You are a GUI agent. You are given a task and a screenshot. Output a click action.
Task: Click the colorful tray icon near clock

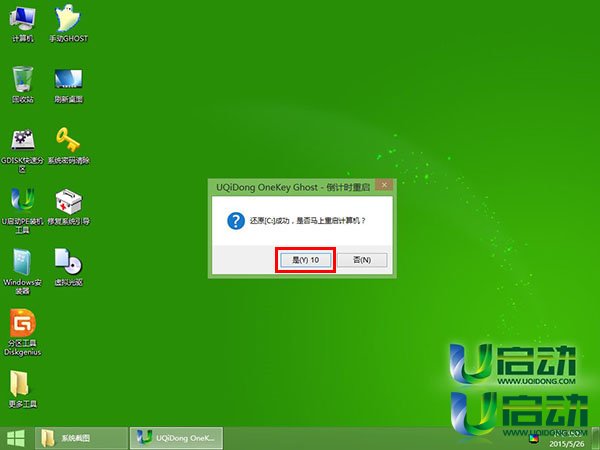pos(533,439)
